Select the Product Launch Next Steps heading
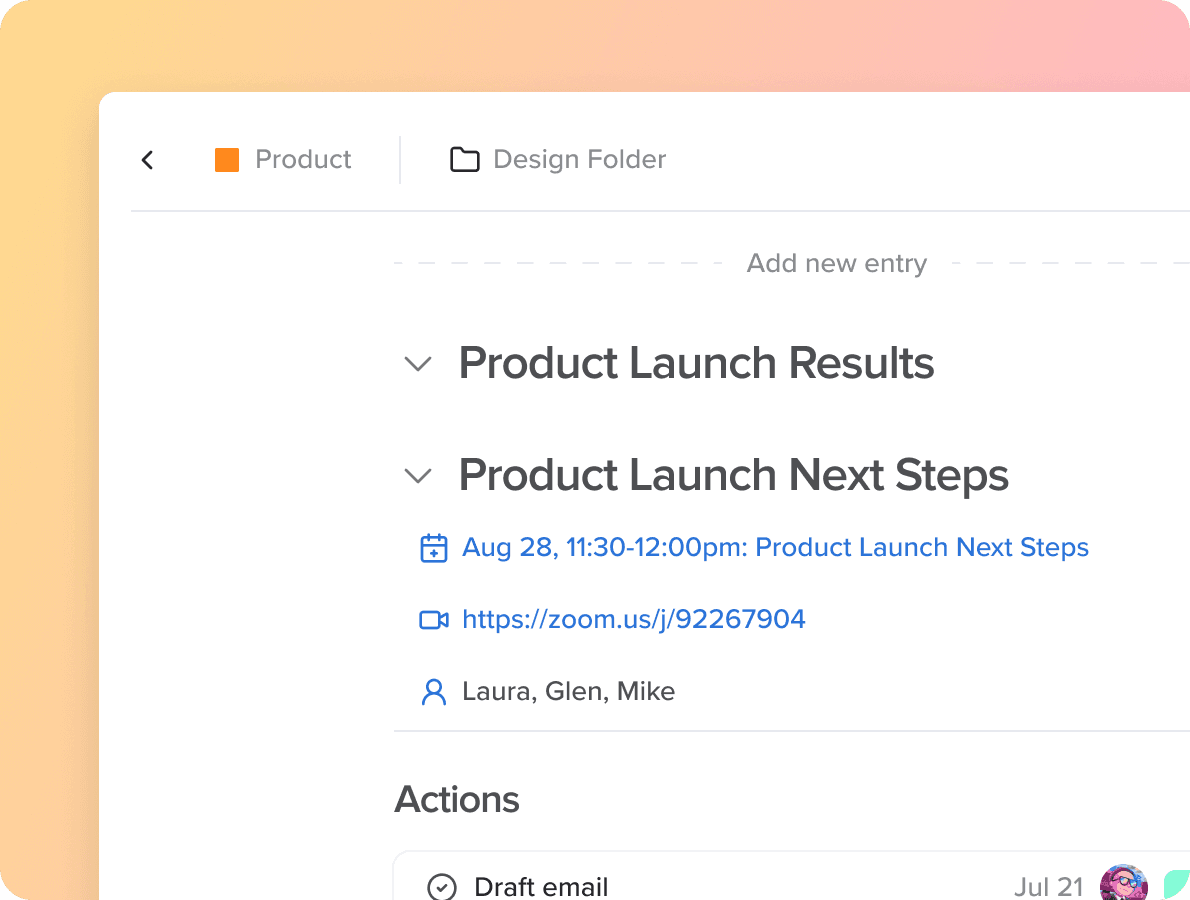 click(734, 476)
